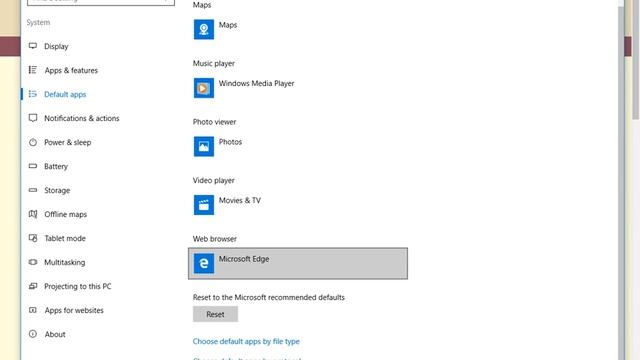Click the Music player heading
Image resolution: width=640 pixels, height=360 pixels.
213,63
